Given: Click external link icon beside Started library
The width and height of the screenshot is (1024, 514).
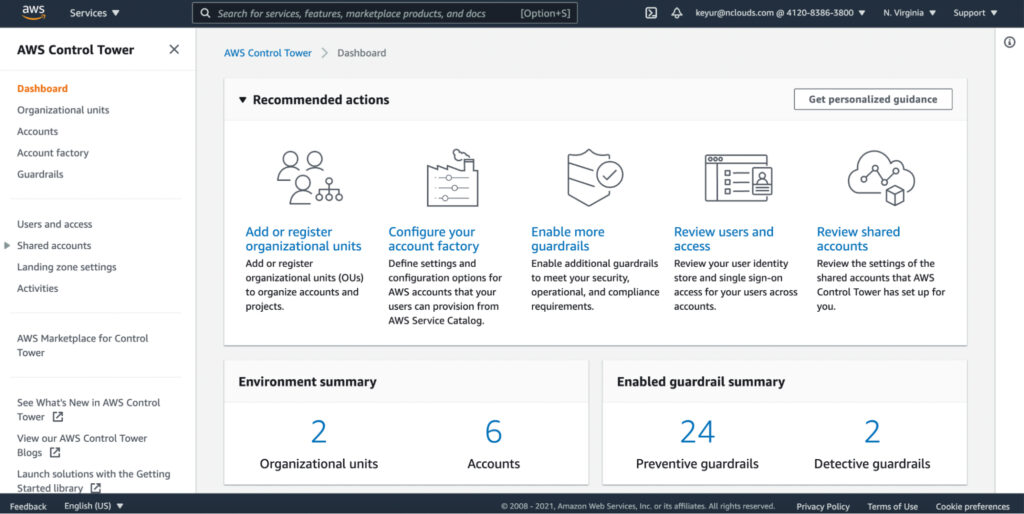Looking at the screenshot, I should (95, 487).
